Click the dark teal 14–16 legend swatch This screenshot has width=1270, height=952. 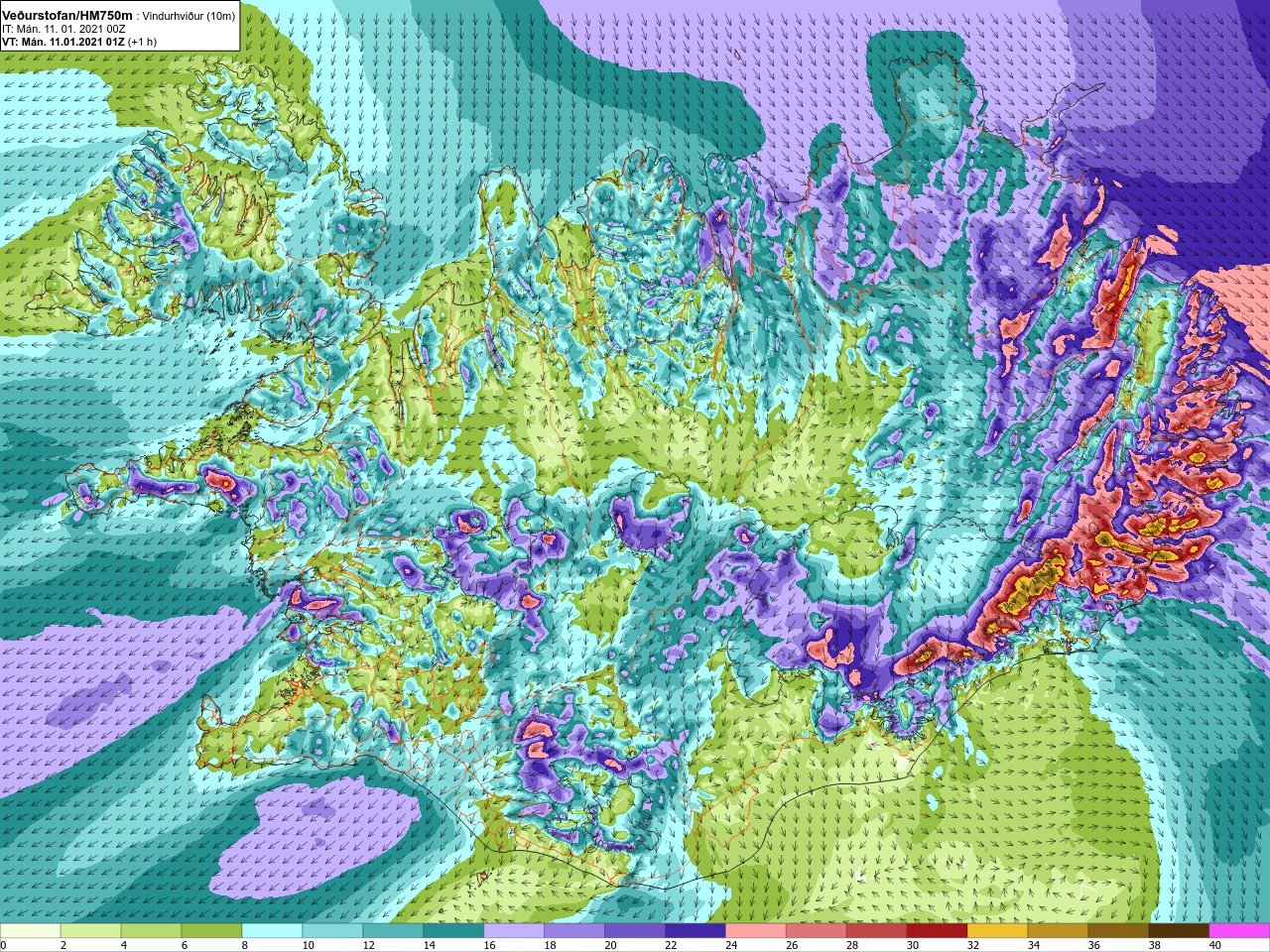[x=453, y=928]
